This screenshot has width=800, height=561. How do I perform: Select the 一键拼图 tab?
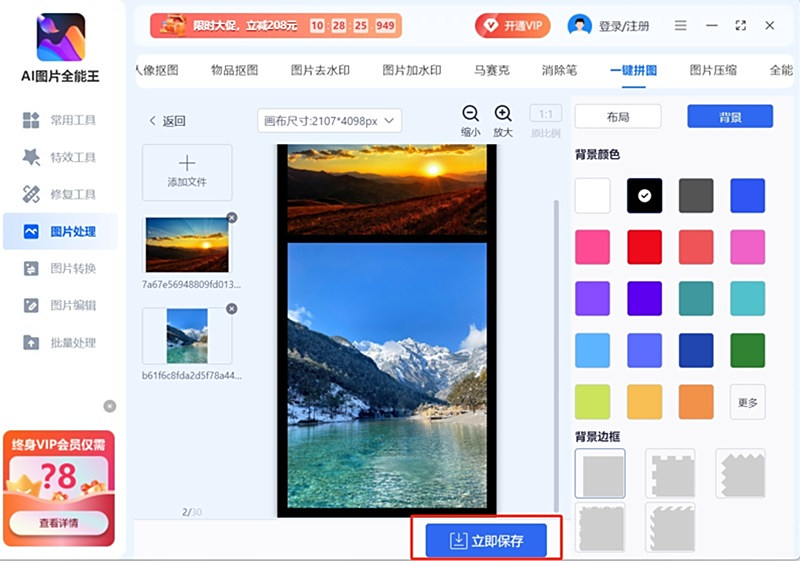point(634,70)
